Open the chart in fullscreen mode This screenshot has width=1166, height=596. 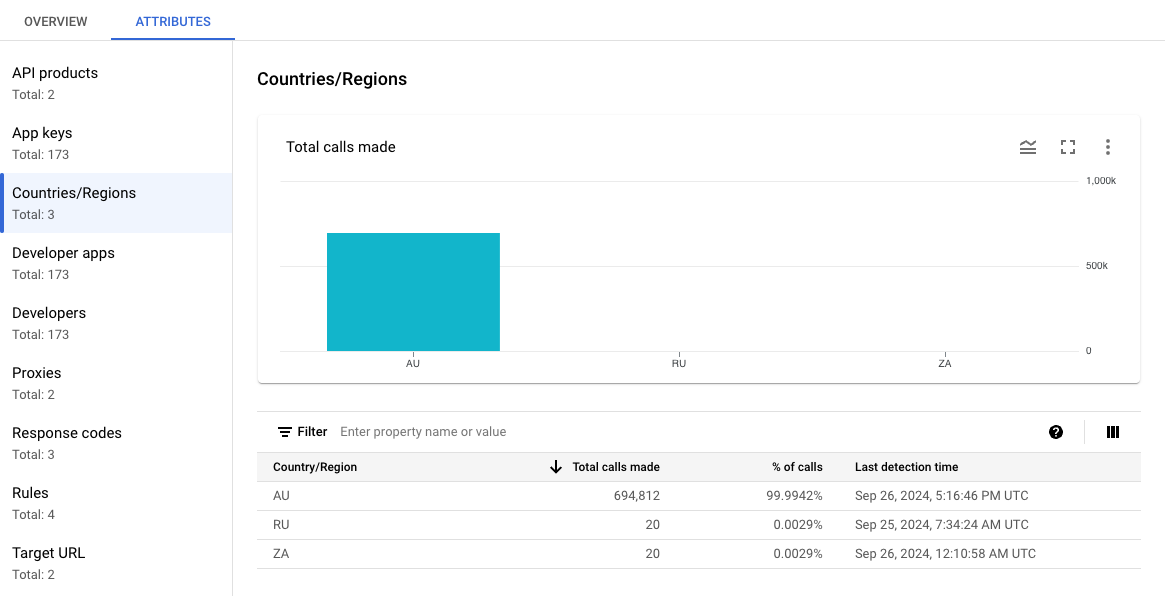(x=1068, y=147)
